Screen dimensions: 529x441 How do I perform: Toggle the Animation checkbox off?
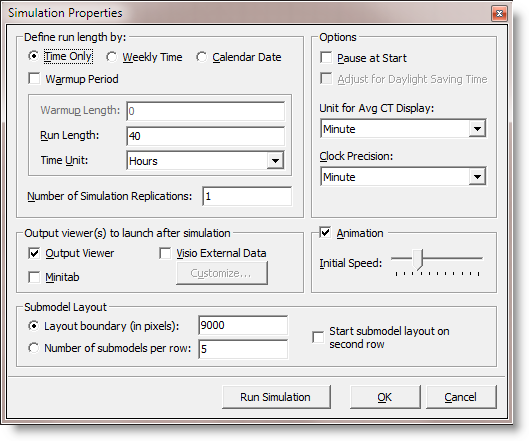[325, 232]
